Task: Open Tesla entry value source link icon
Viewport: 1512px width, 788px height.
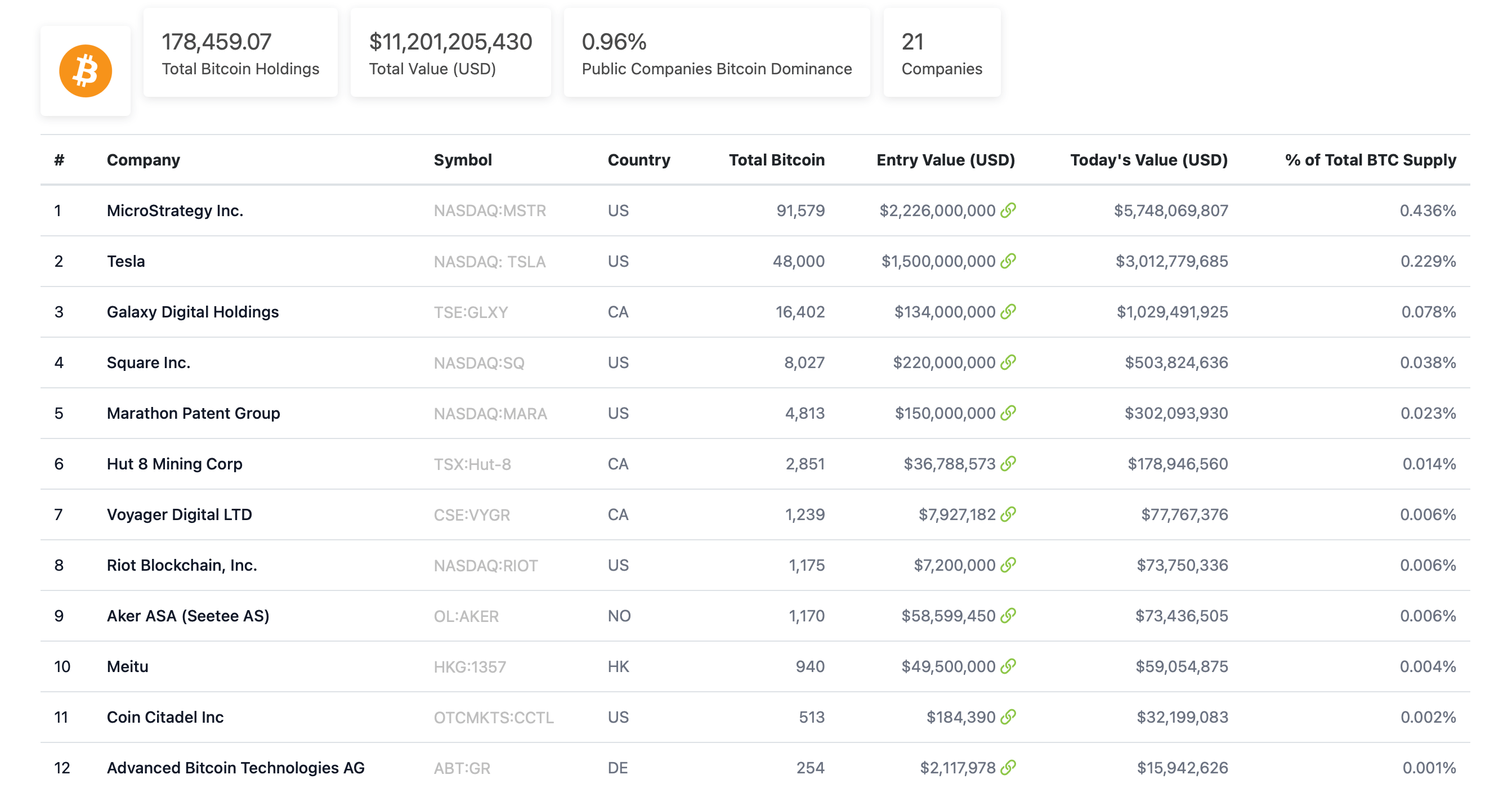Action: coord(1008,261)
